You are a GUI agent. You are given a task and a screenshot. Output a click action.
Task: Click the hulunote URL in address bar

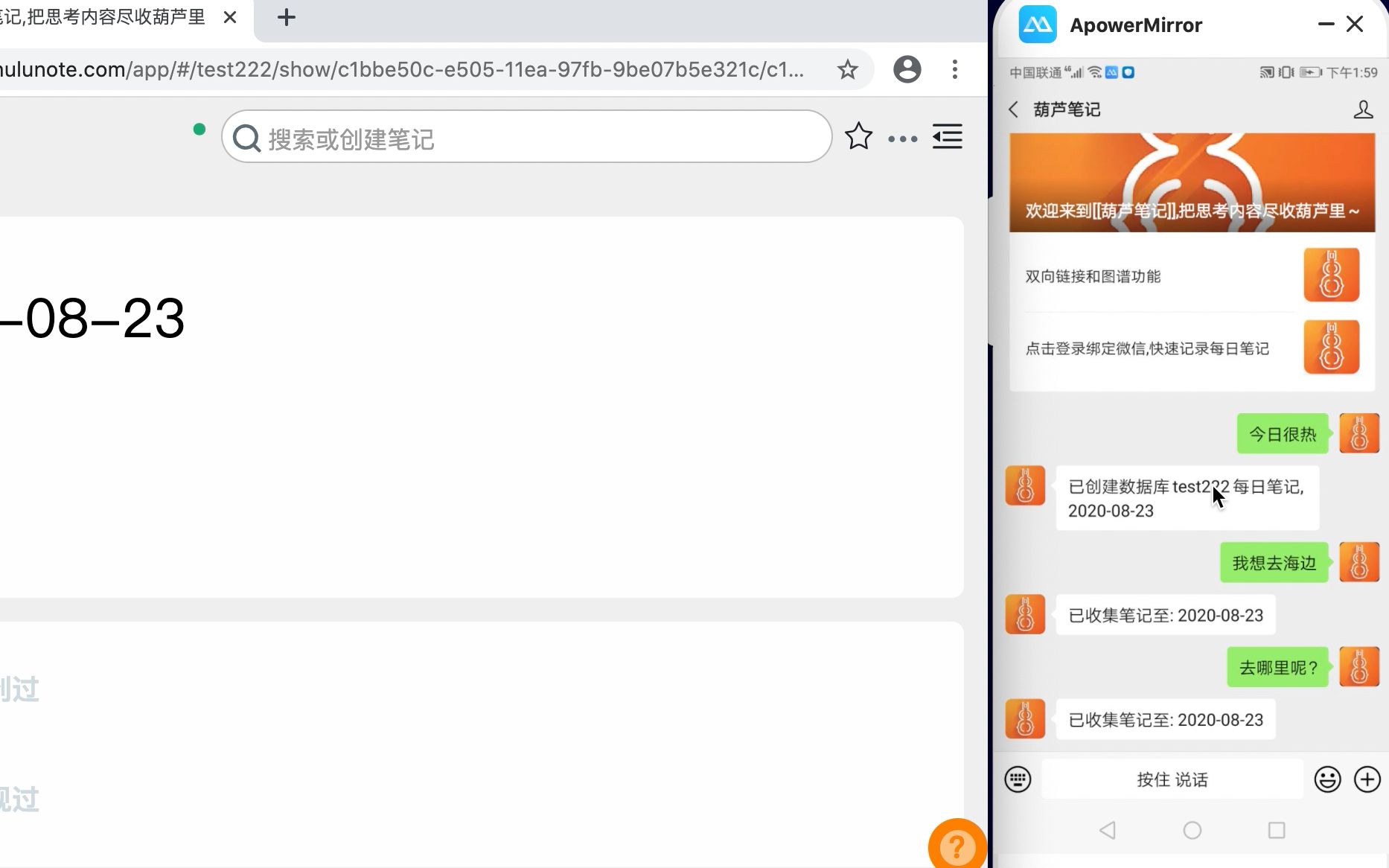(402, 69)
